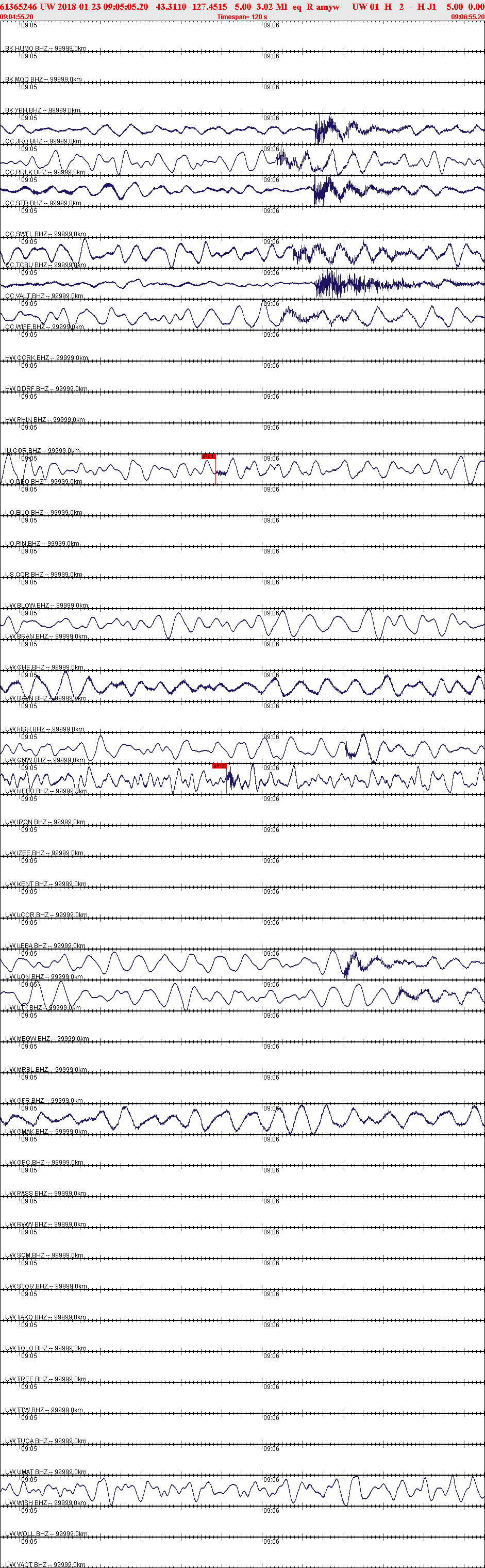Select the UW OFR BHZ station label
Image resolution: width=485 pixels, height=1568 pixels.
pos(44,1101)
